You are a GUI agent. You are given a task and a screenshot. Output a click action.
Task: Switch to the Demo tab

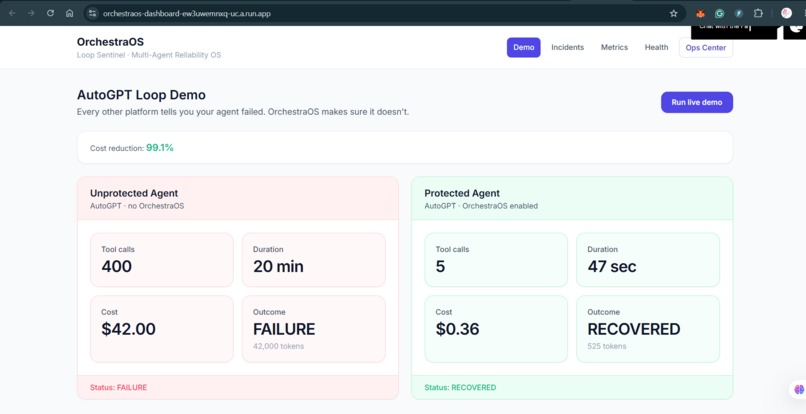pyautogui.click(x=523, y=47)
